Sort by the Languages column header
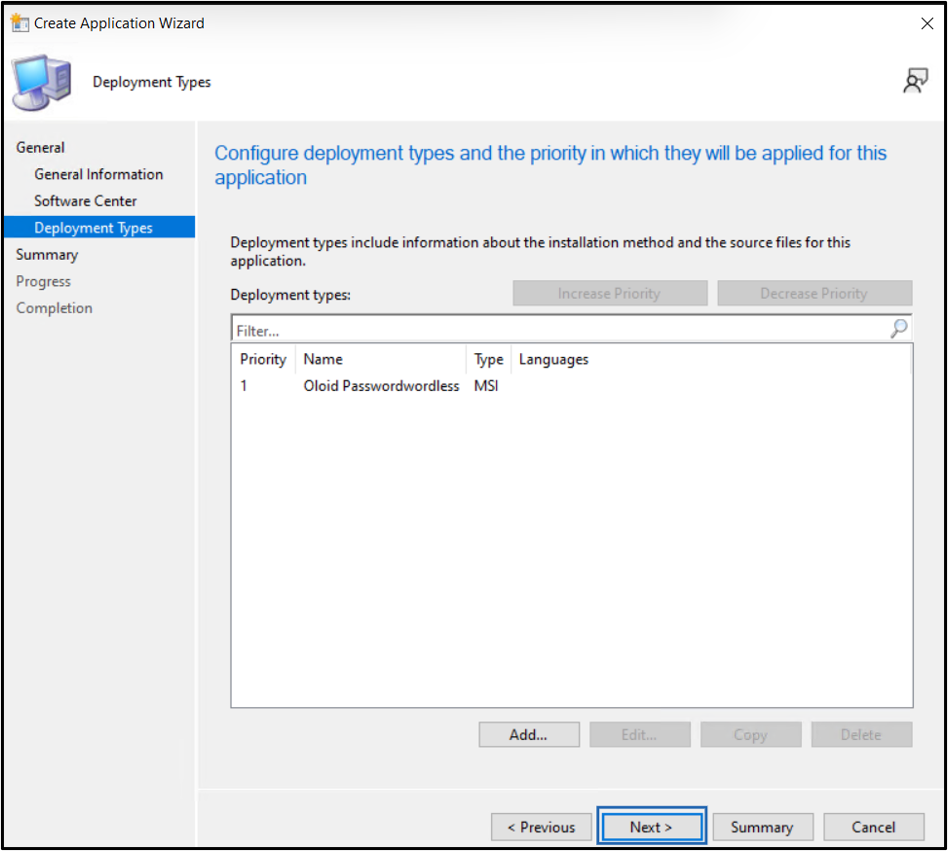Image resolution: width=948 pixels, height=851 pixels. point(553,359)
